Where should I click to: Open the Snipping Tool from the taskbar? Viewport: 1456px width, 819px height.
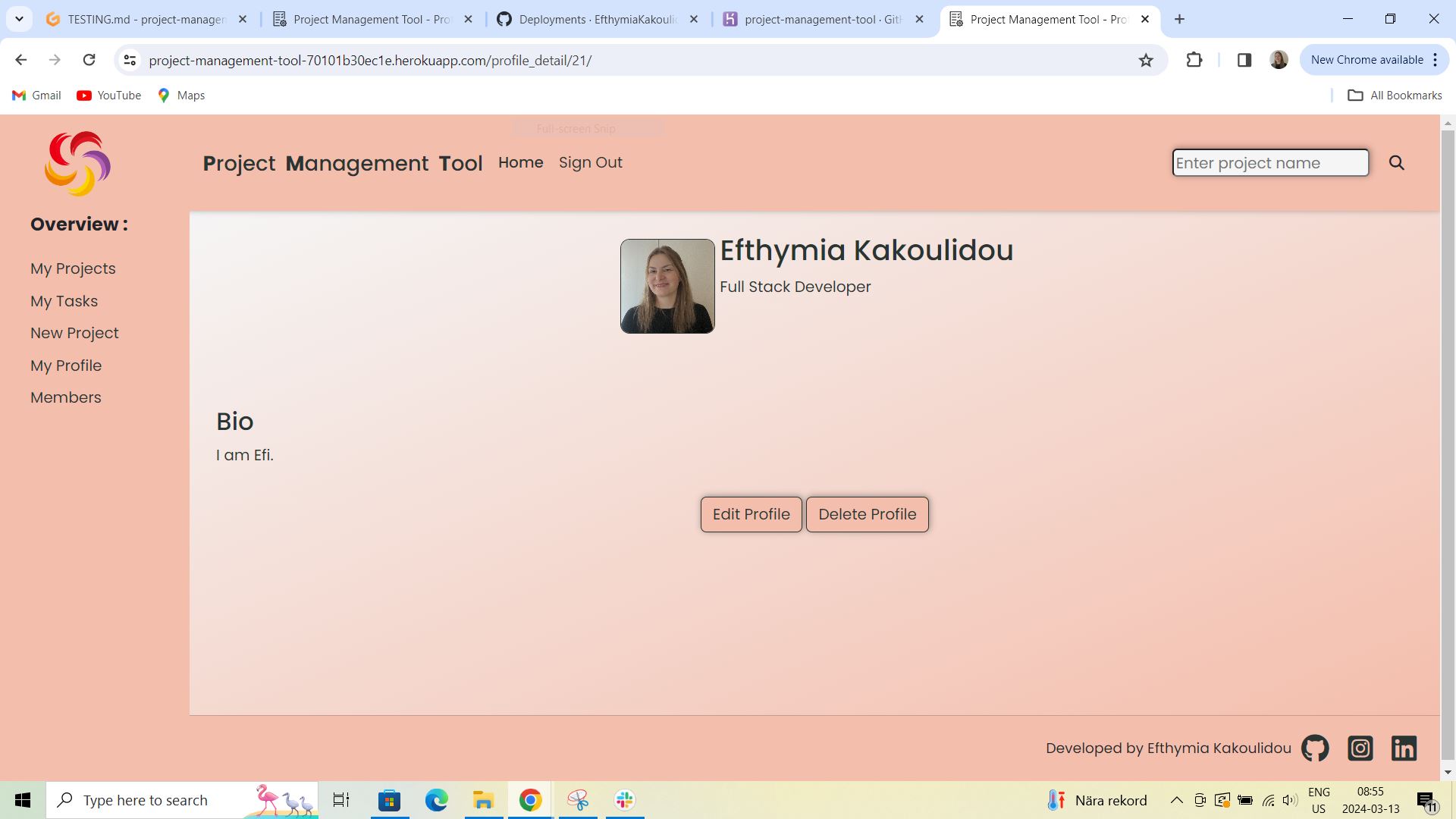coord(578,799)
